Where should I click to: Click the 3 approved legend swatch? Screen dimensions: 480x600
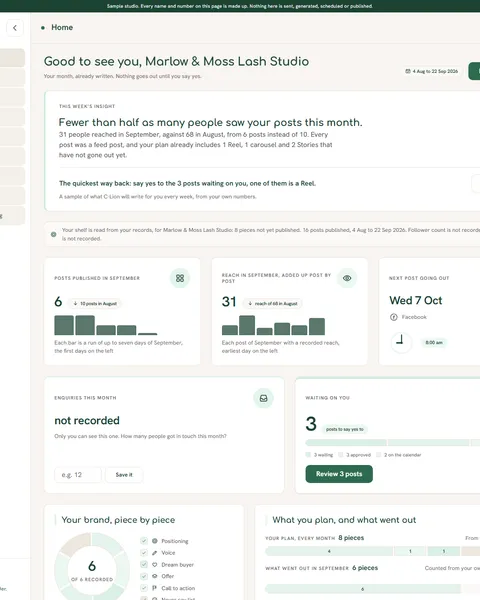pyautogui.click(x=340, y=455)
